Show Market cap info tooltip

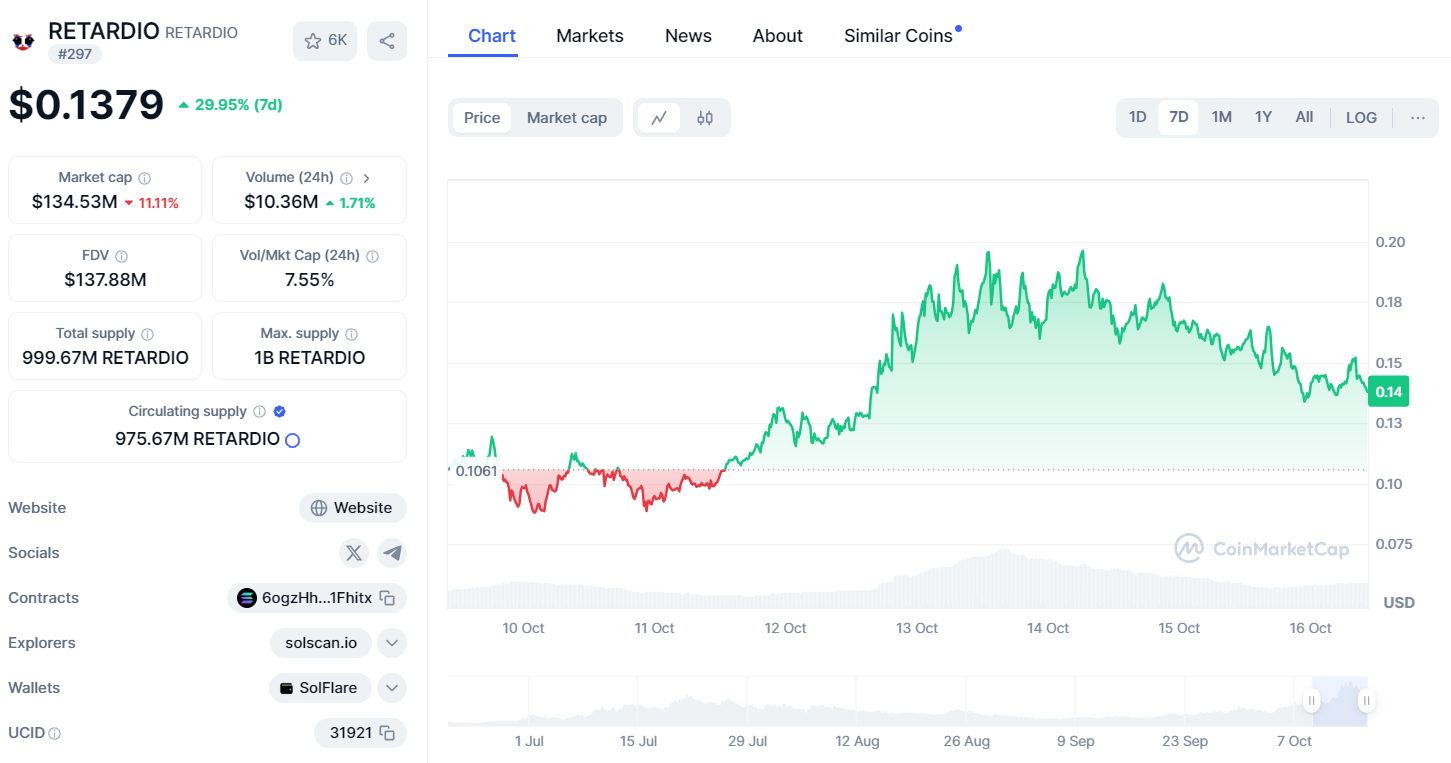coord(144,178)
